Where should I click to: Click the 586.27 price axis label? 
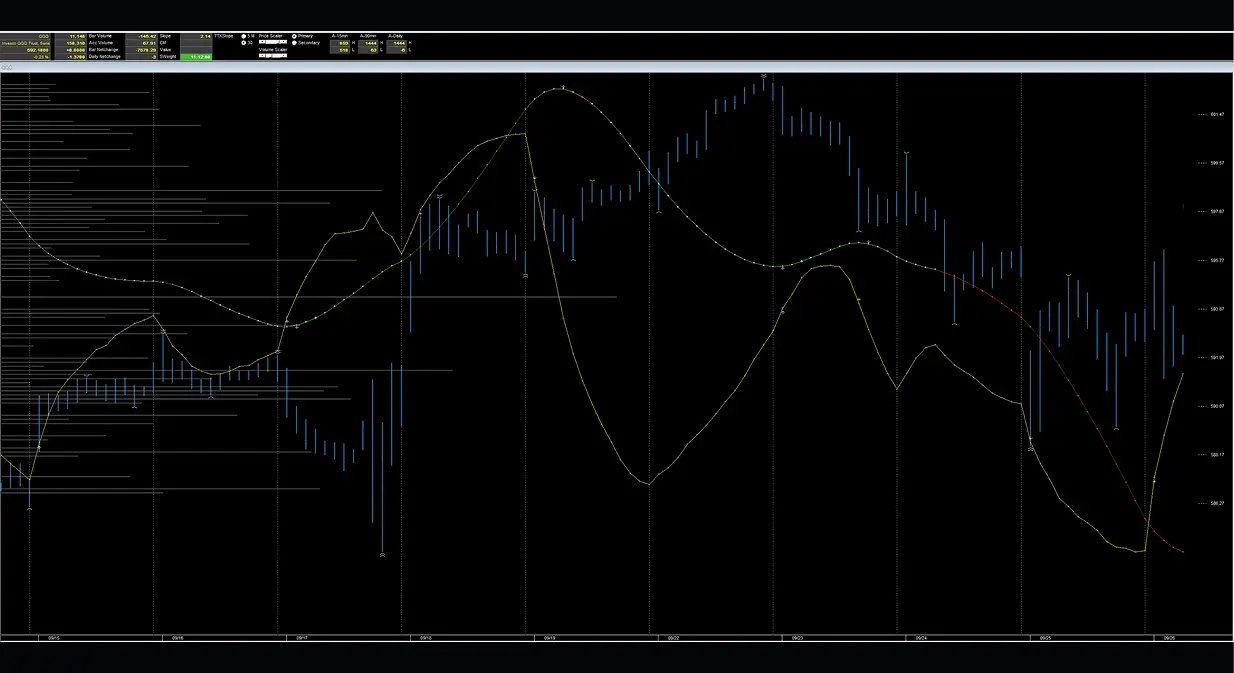click(1216, 503)
